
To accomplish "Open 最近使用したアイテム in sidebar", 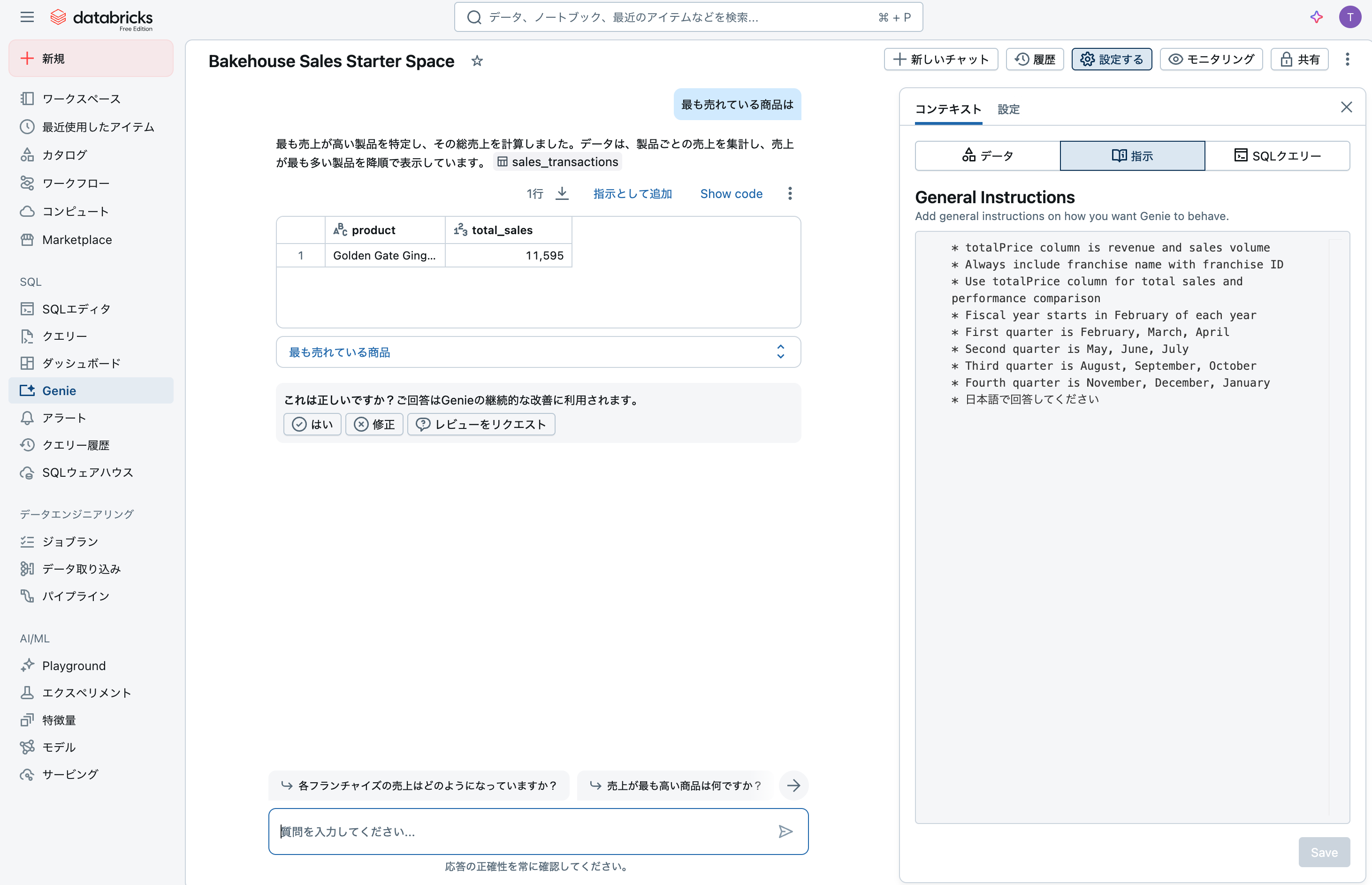I will click(x=91, y=126).
